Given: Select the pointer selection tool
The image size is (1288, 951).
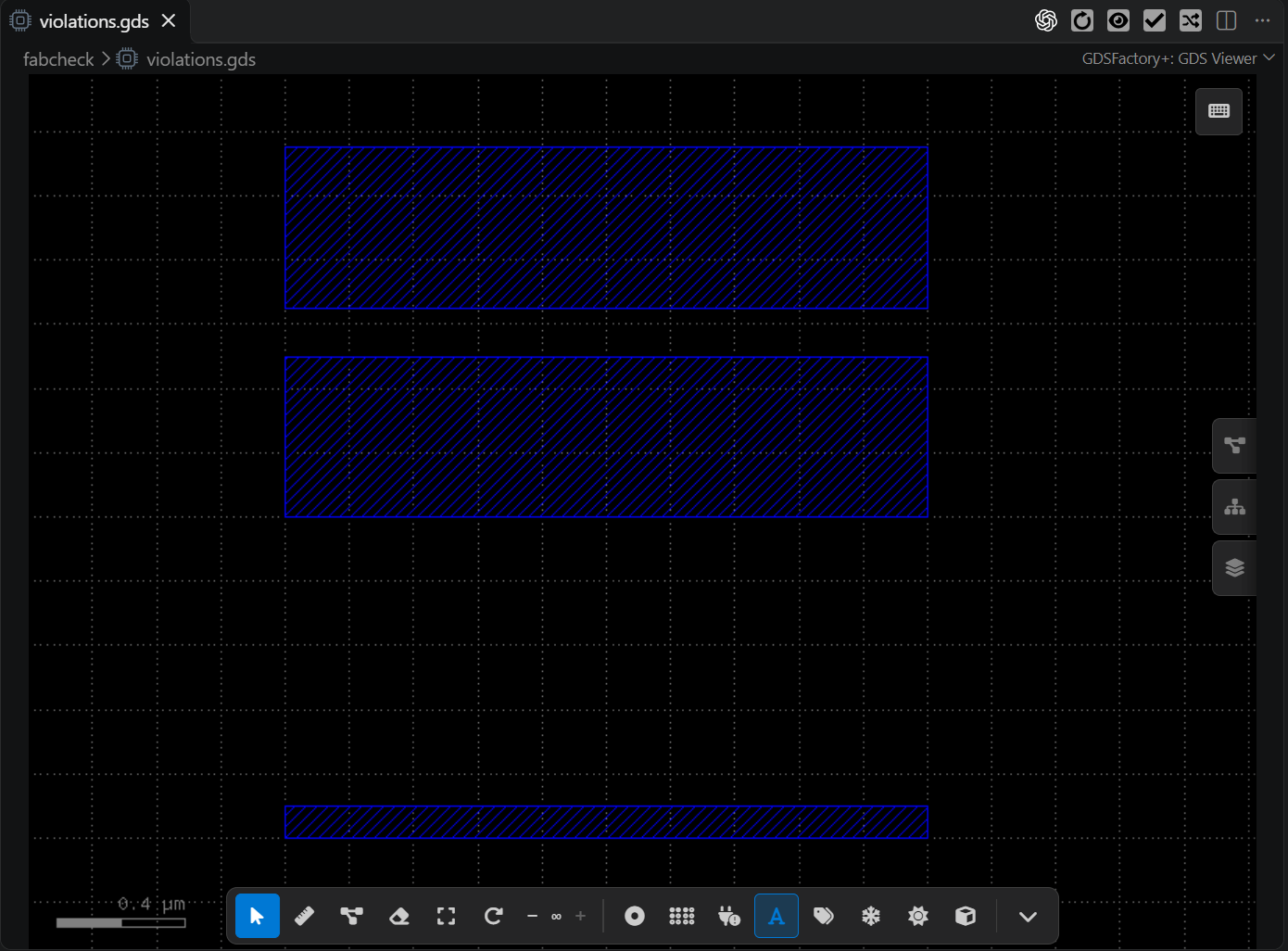Looking at the screenshot, I should point(258,916).
